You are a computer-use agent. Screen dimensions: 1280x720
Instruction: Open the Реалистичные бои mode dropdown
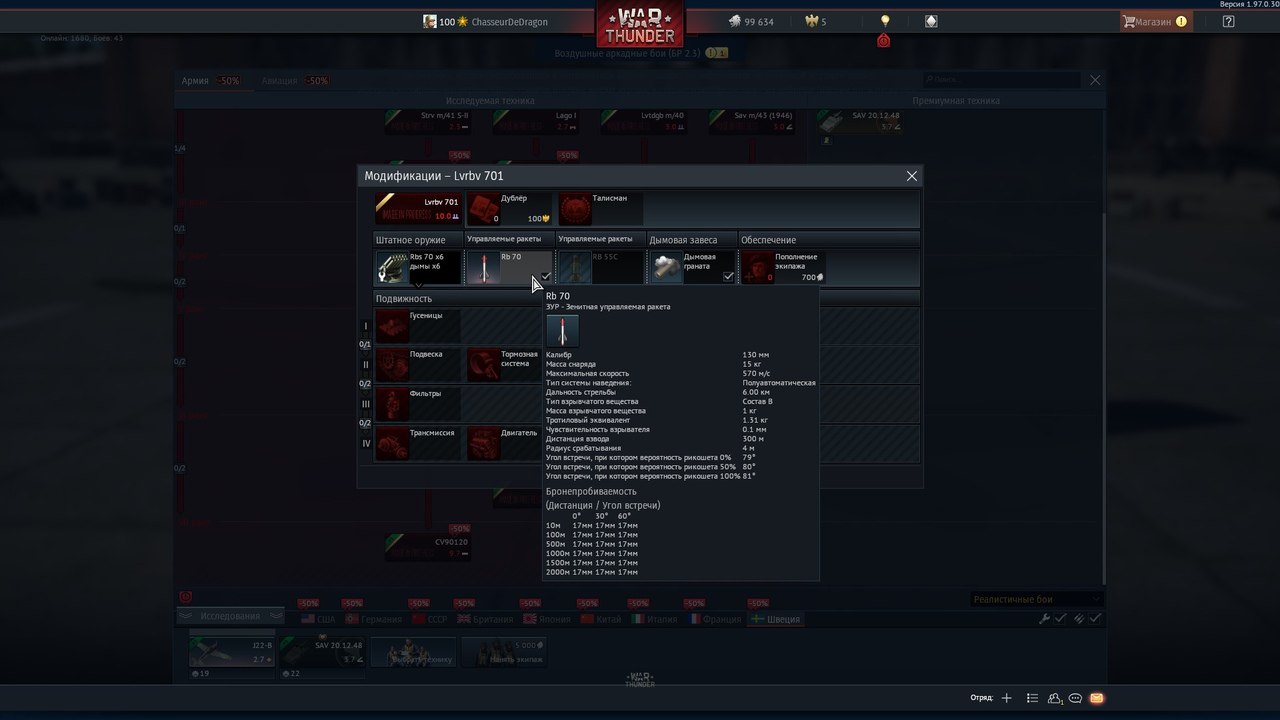[1036, 599]
